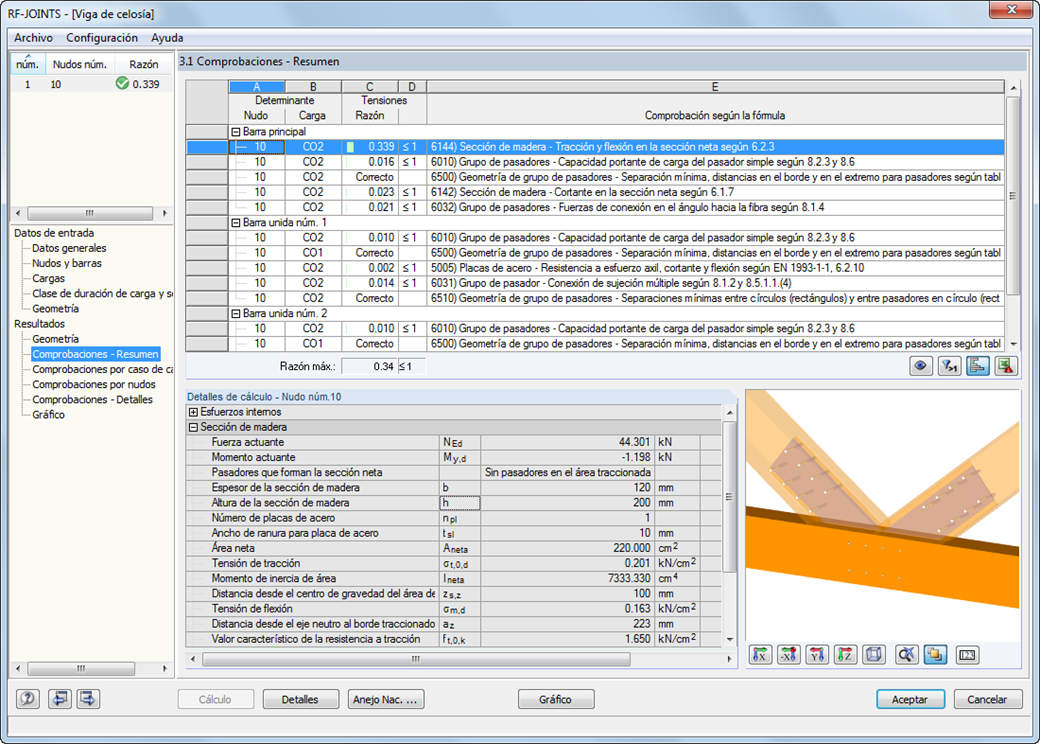Collapse the Barra principal group
Screen dimensions: 1040x744
tap(236, 132)
